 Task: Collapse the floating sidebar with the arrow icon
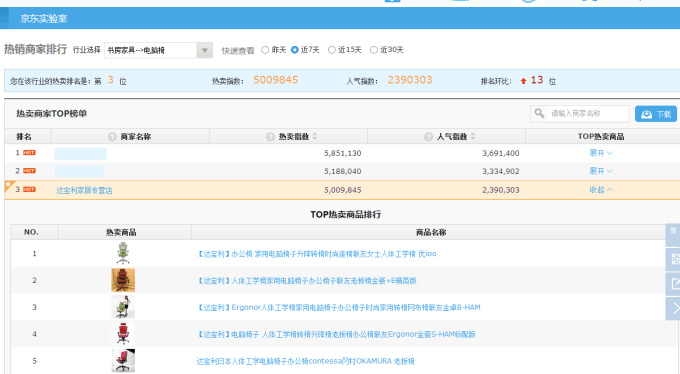pos(673,309)
